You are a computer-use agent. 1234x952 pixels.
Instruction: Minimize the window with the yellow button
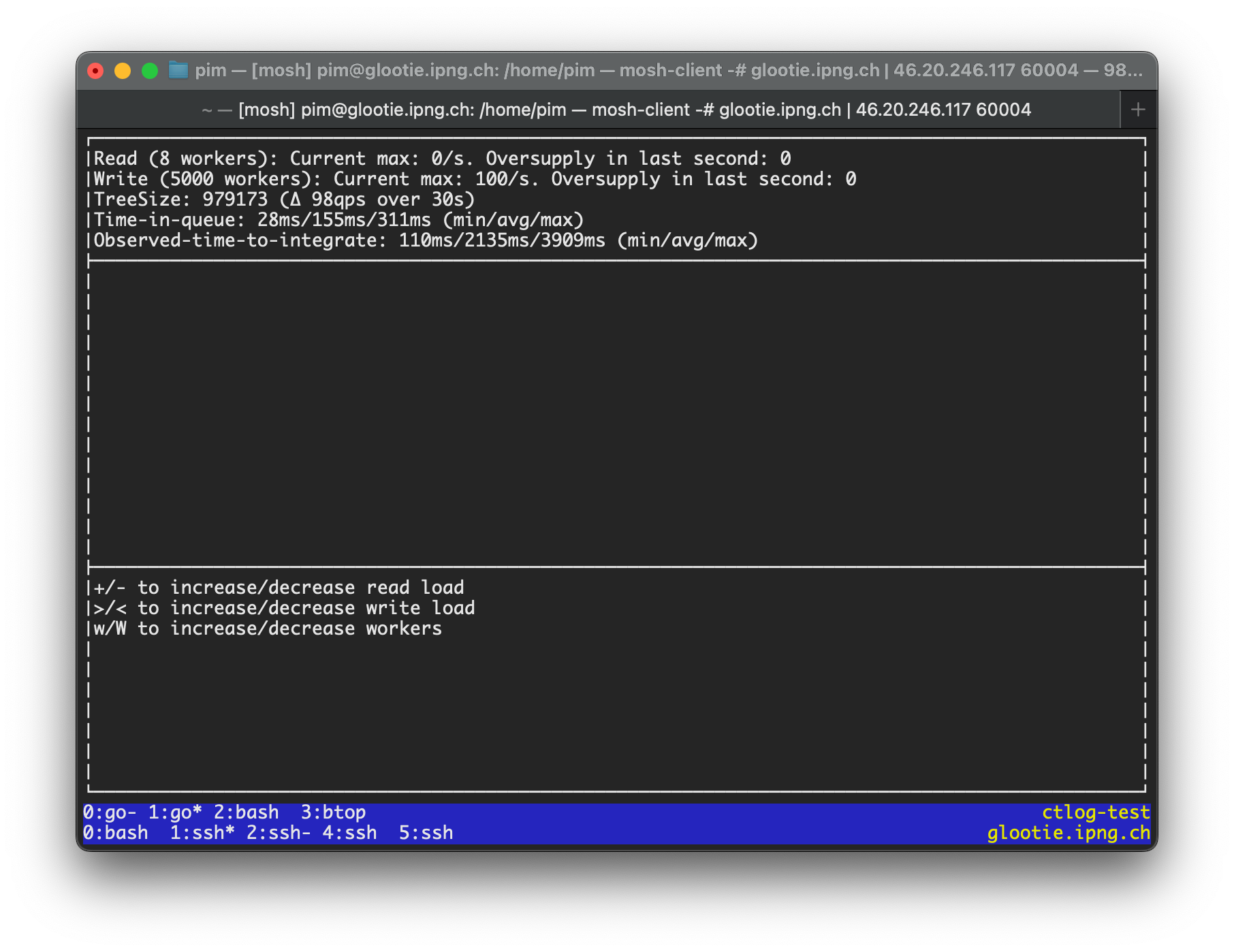(123, 71)
